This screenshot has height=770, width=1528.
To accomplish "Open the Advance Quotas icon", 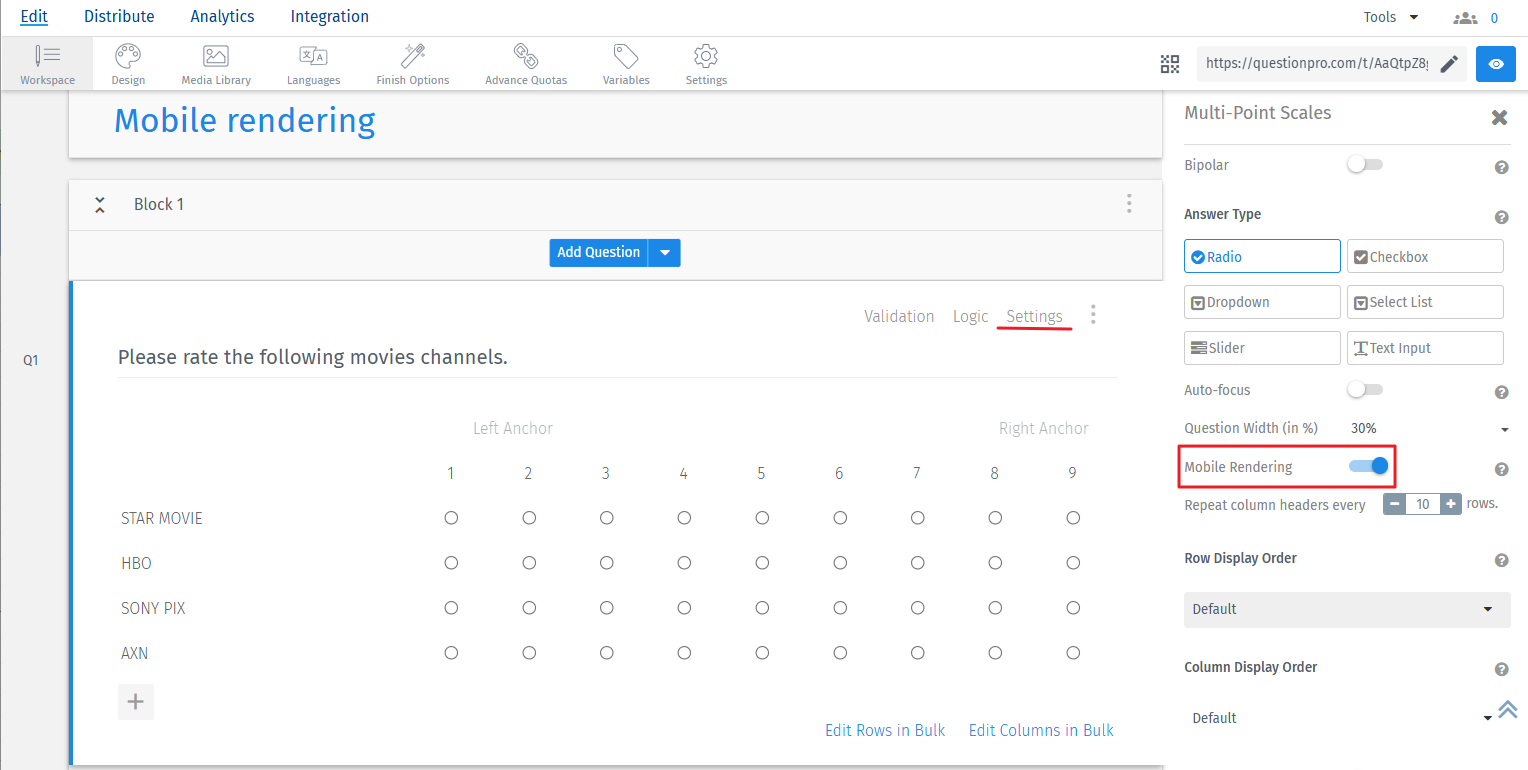I will point(526,56).
